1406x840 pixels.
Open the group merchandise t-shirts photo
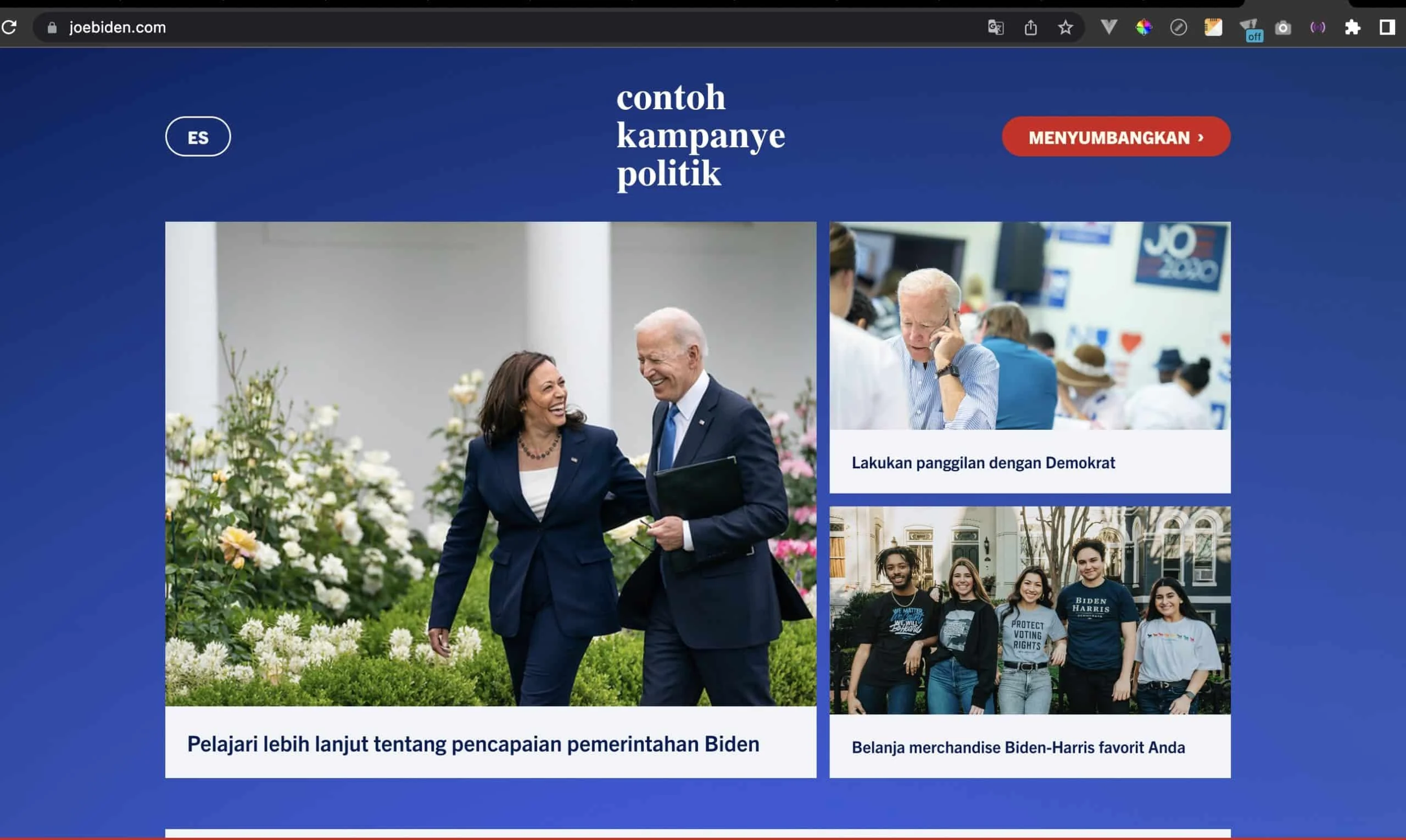[x=1029, y=610]
